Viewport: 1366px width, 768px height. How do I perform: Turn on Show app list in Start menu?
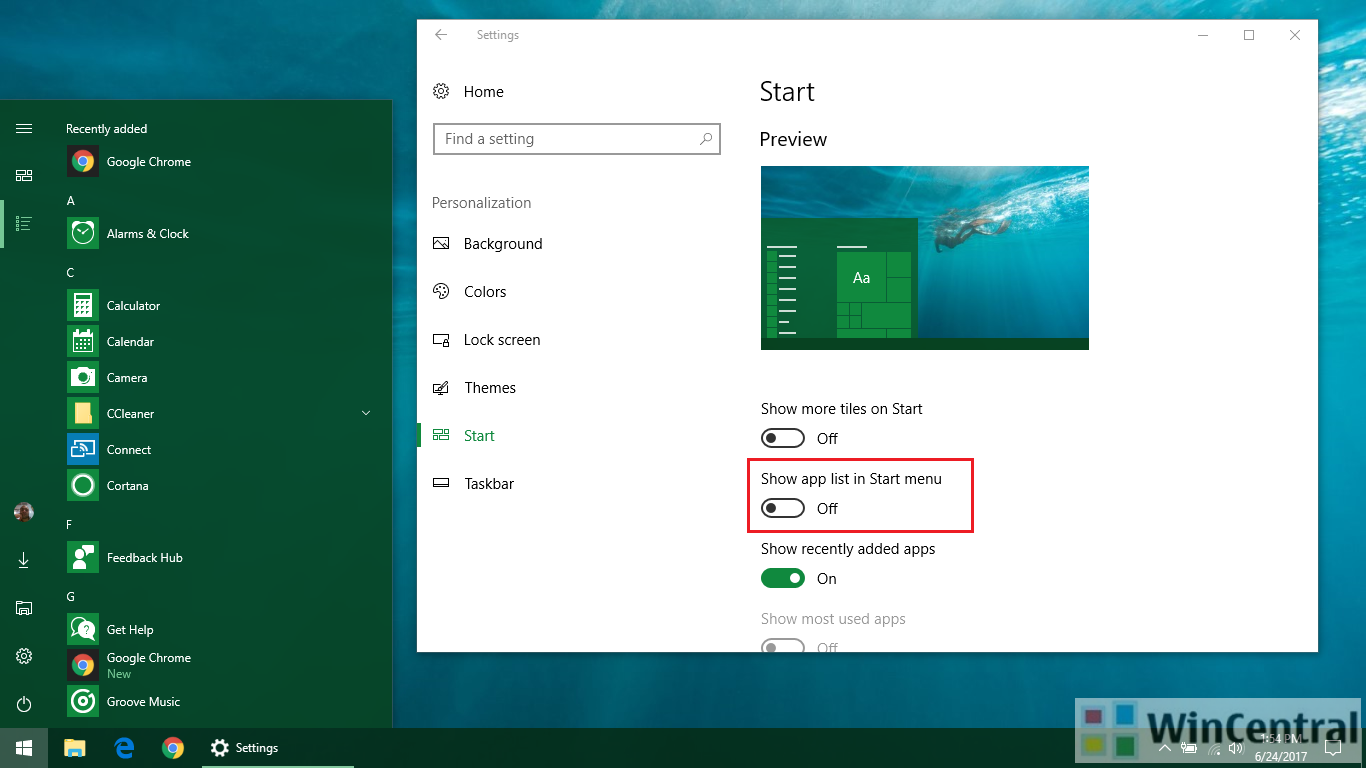coord(783,508)
